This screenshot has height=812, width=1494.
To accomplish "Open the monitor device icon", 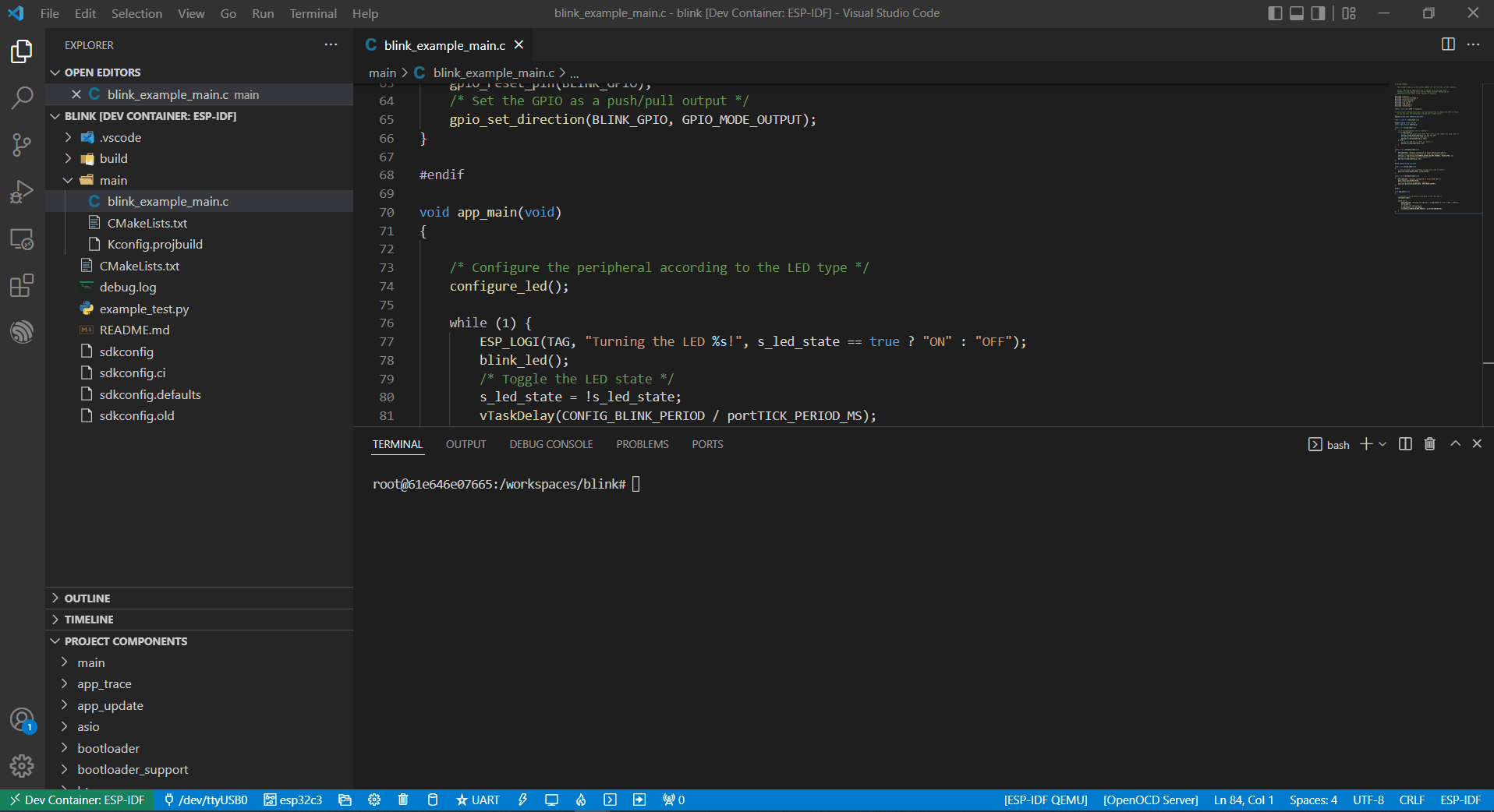I will pos(552,800).
